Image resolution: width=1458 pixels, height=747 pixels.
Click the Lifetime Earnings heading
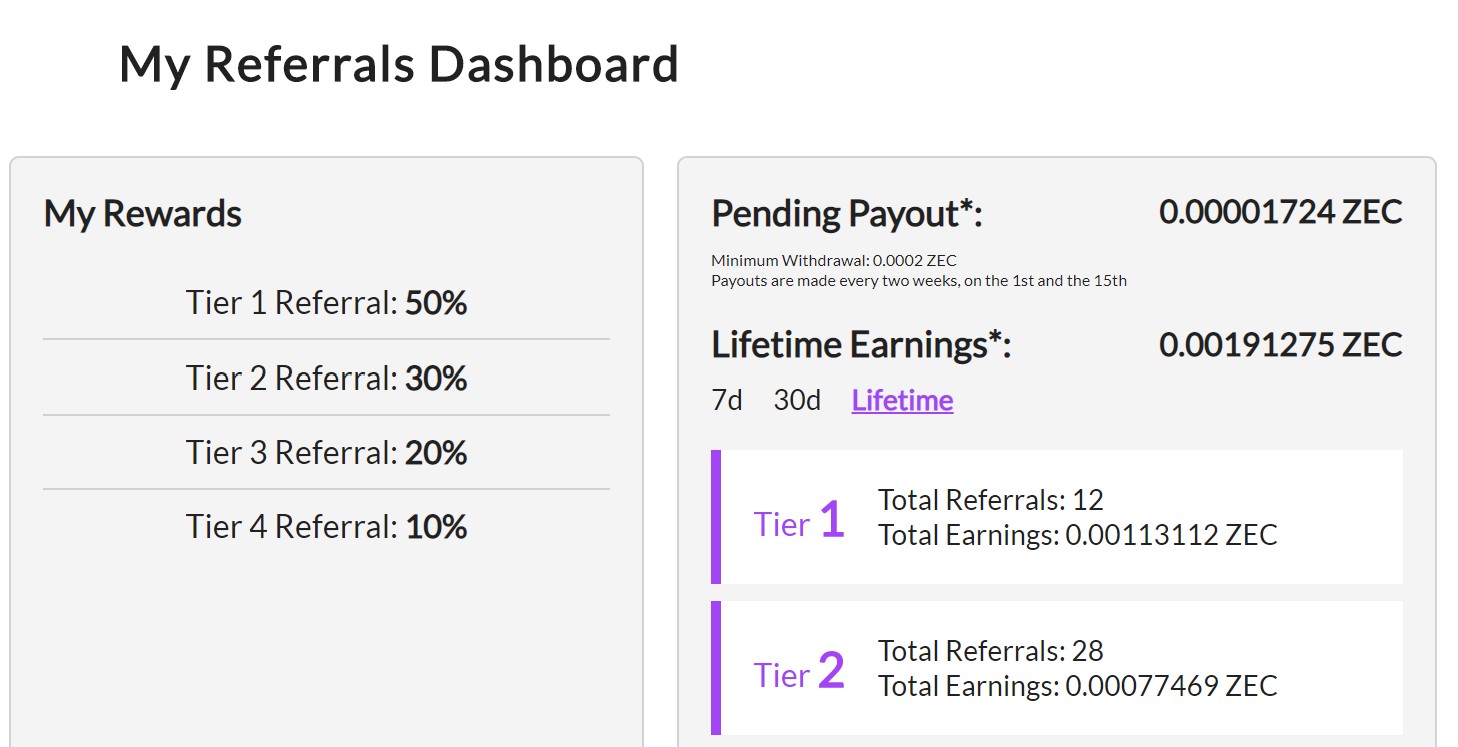861,345
